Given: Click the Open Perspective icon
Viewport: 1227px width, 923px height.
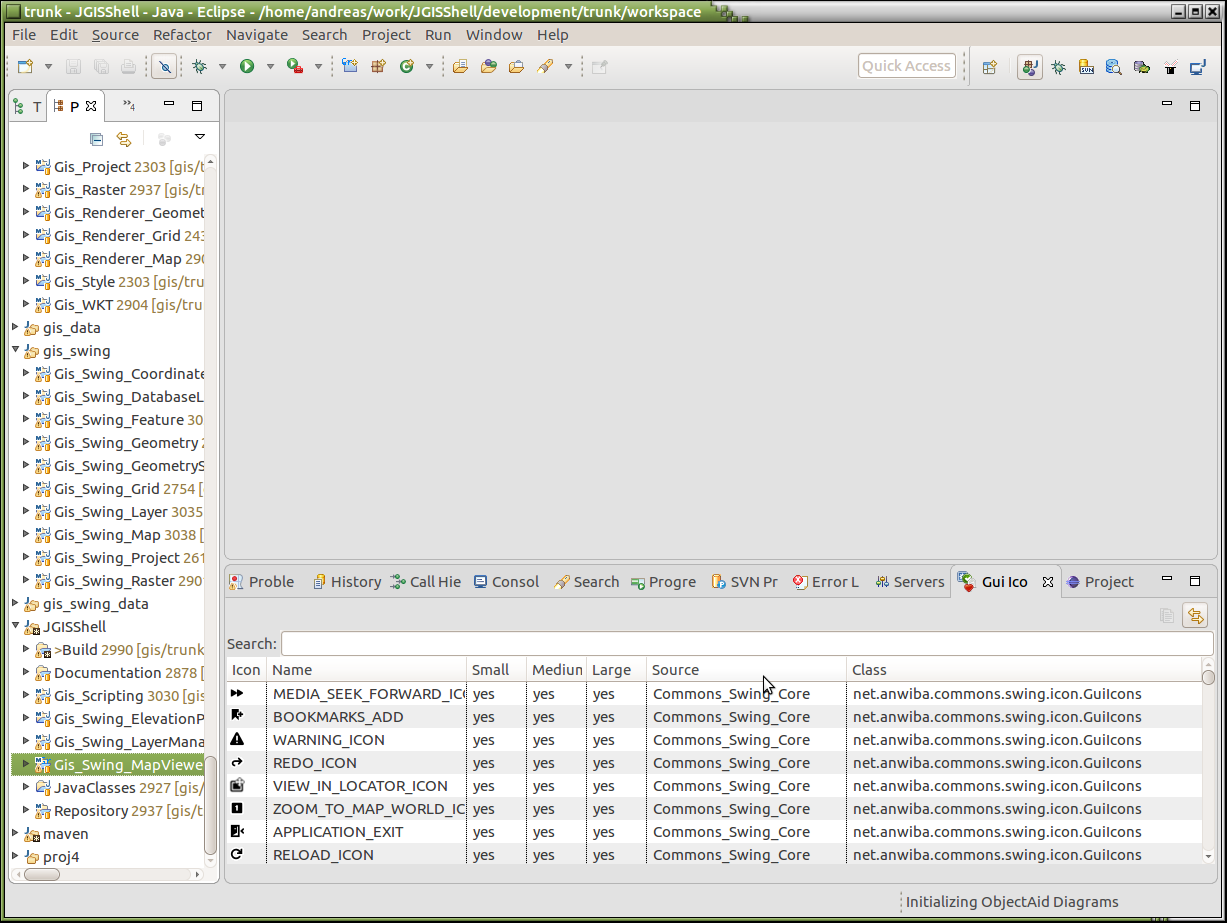Looking at the screenshot, I should 989,68.
